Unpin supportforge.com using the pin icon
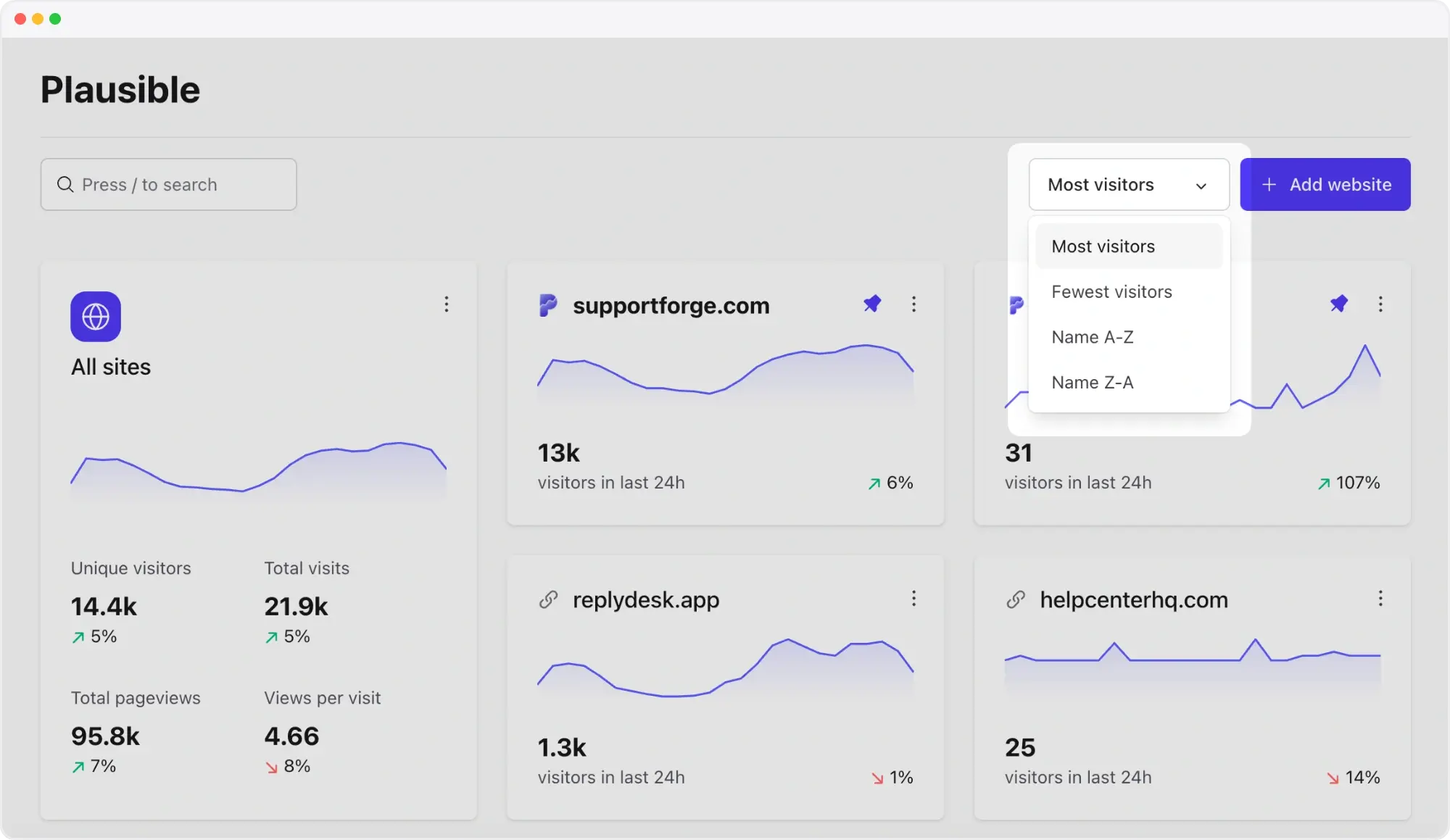The image size is (1450, 840). pos(872,304)
